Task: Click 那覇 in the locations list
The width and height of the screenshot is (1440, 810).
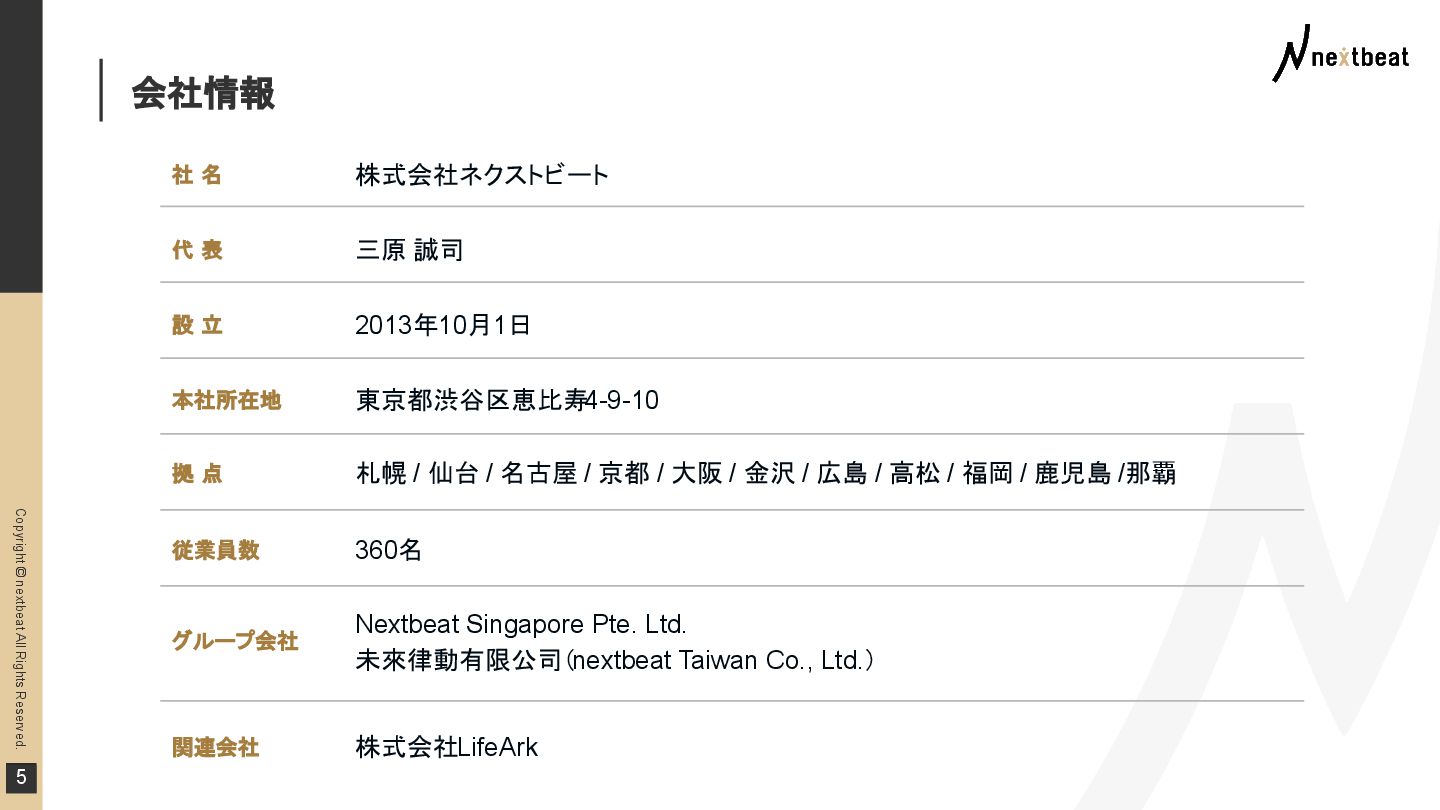Action: pos(1151,474)
